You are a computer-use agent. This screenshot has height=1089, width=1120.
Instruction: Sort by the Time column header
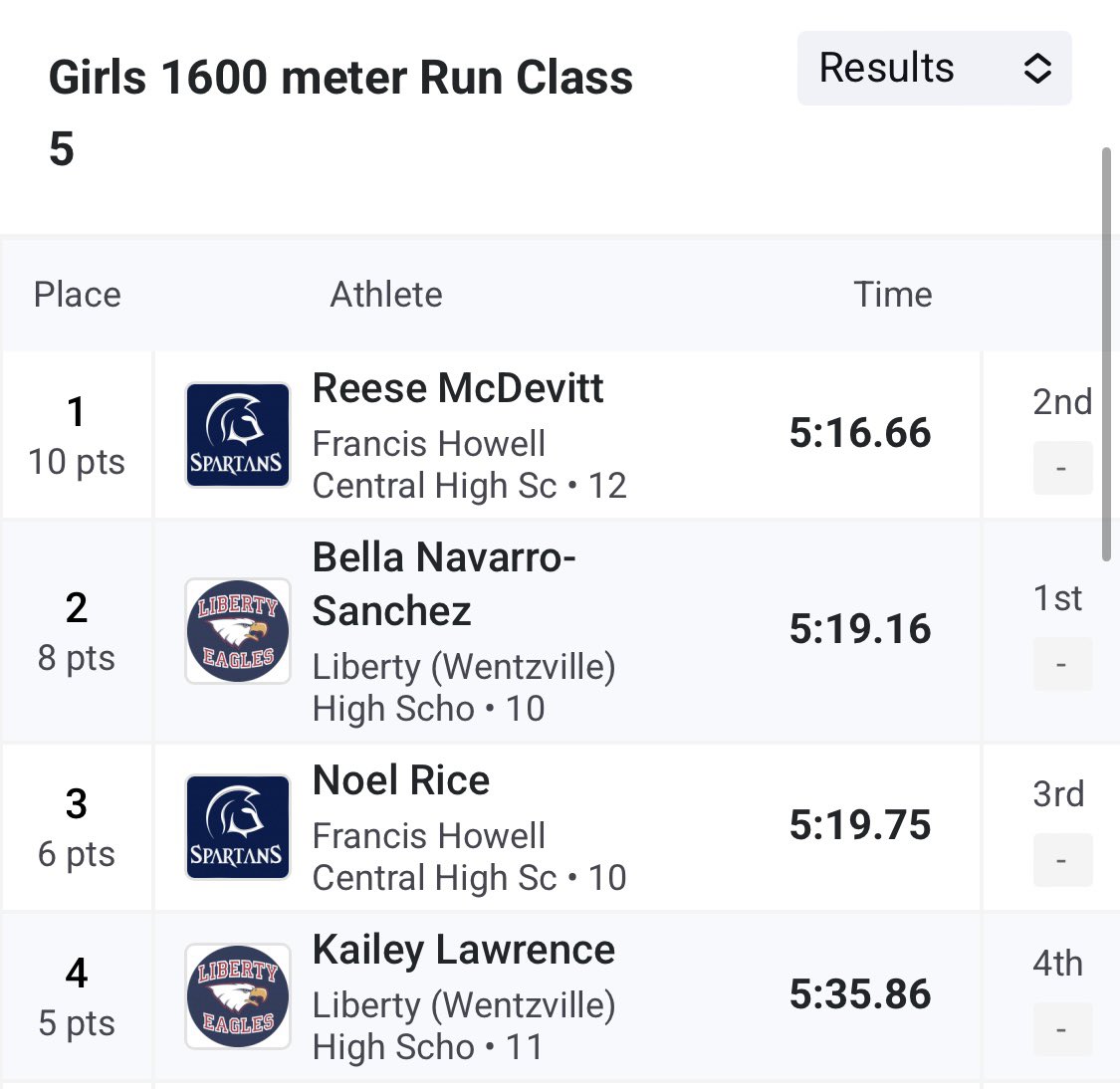pos(892,295)
